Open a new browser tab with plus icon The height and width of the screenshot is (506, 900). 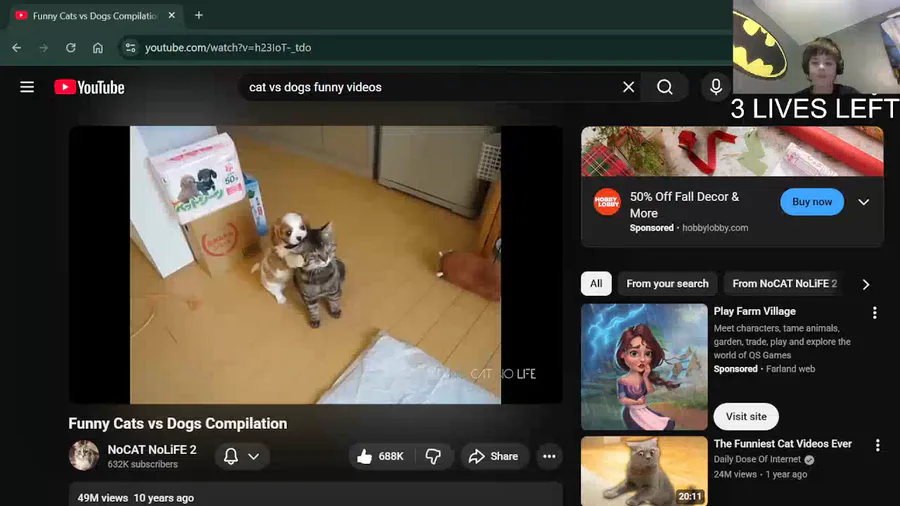pos(199,15)
